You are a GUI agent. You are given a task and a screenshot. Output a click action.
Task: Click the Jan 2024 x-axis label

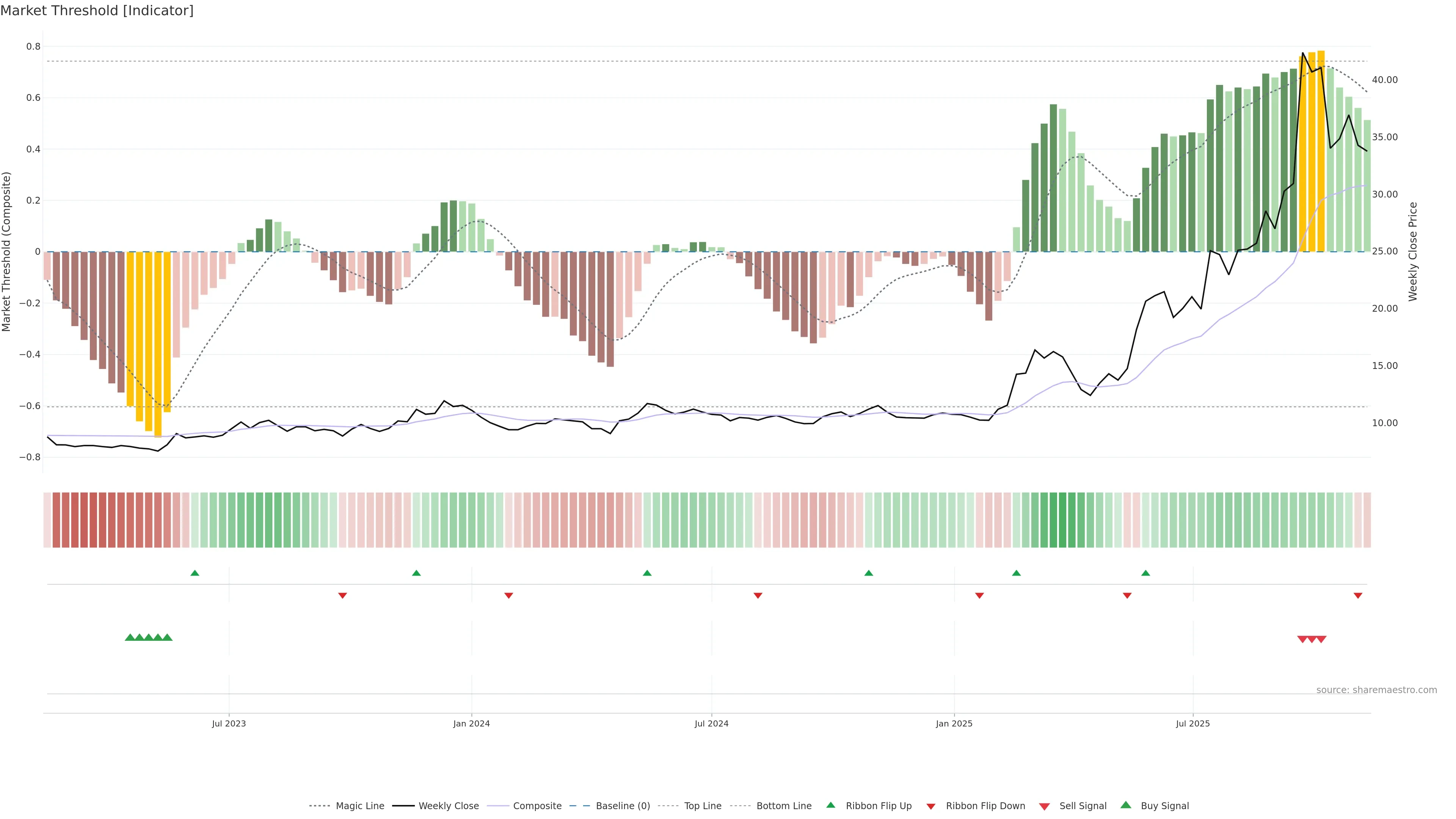pos(471,723)
